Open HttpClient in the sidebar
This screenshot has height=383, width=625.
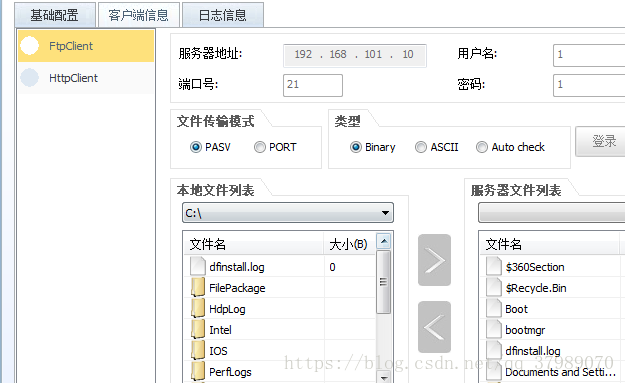[x=86, y=78]
